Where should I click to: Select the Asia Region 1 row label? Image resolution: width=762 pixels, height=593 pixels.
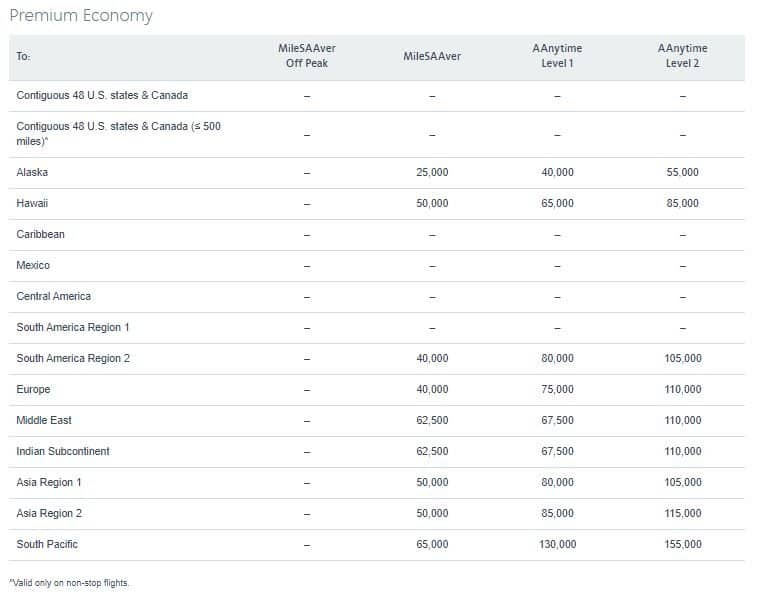click(49, 483)
